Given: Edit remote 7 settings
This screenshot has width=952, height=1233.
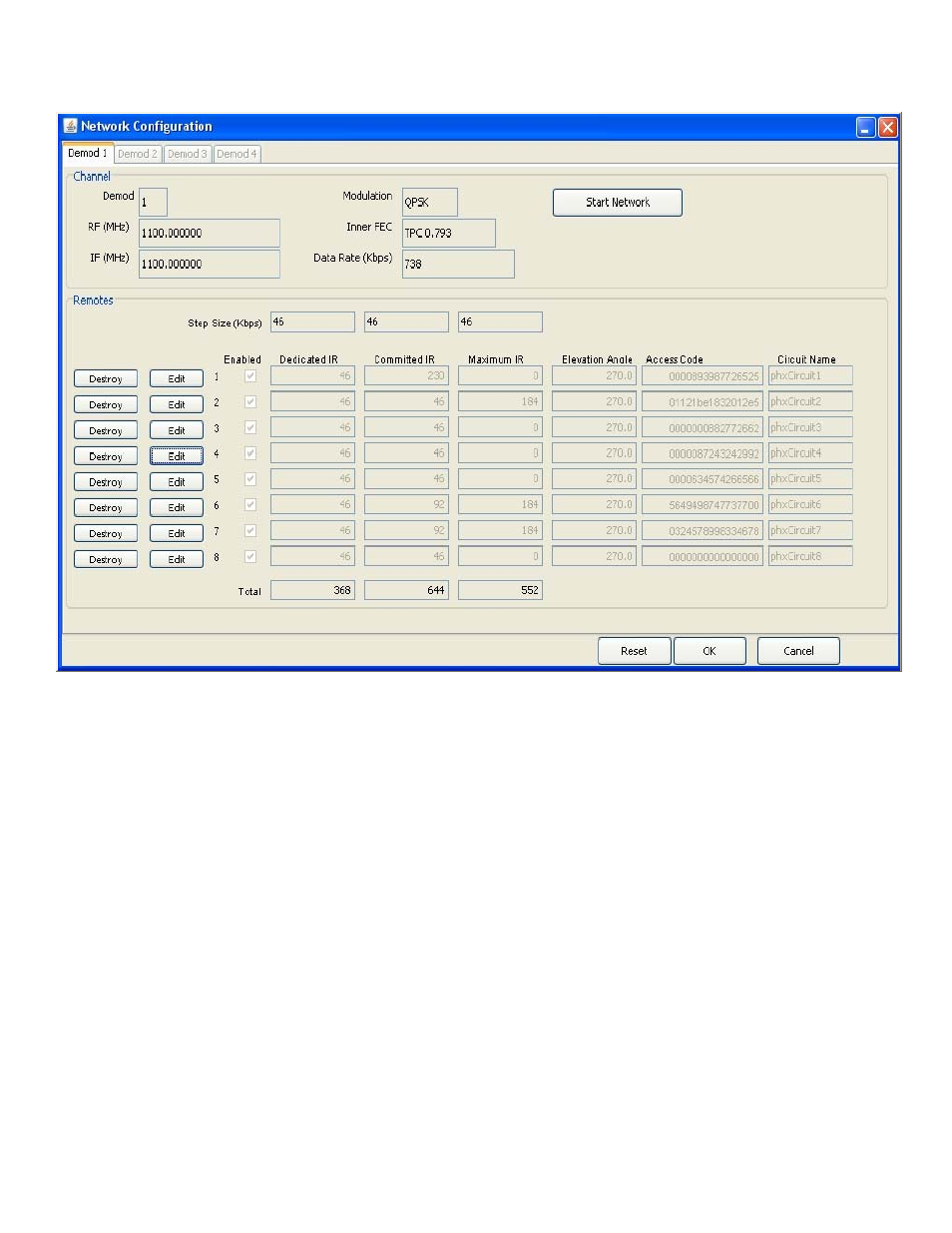Looking at the screenshot, I should (177, 534).
